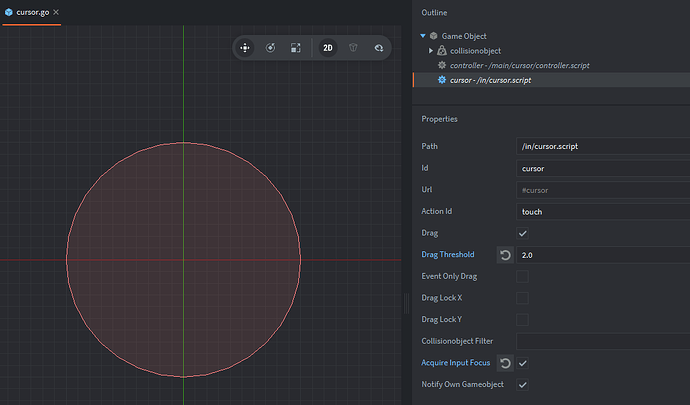
Task: Select Game Object in the Outline
Action: (x=464, y=36)
